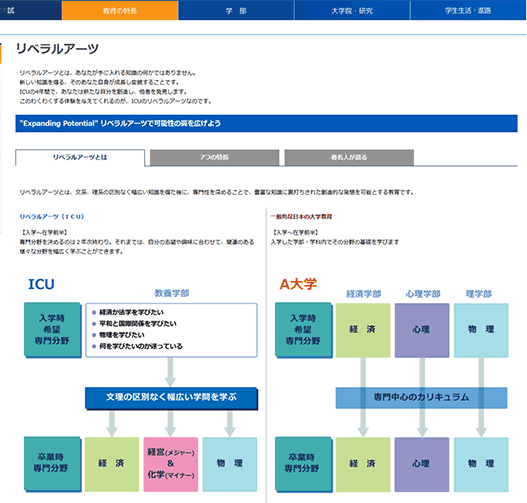Click the pink 経営(メジャー)&化学(マイナー) box

(171, 464)
